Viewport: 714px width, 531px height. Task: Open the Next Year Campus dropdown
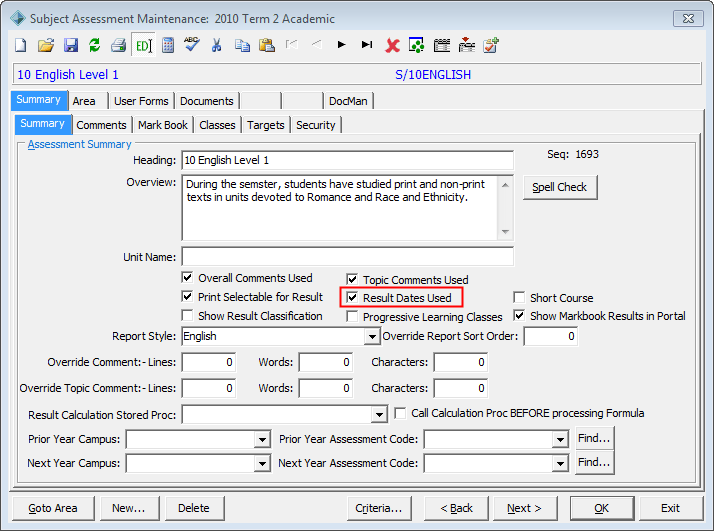262,464
